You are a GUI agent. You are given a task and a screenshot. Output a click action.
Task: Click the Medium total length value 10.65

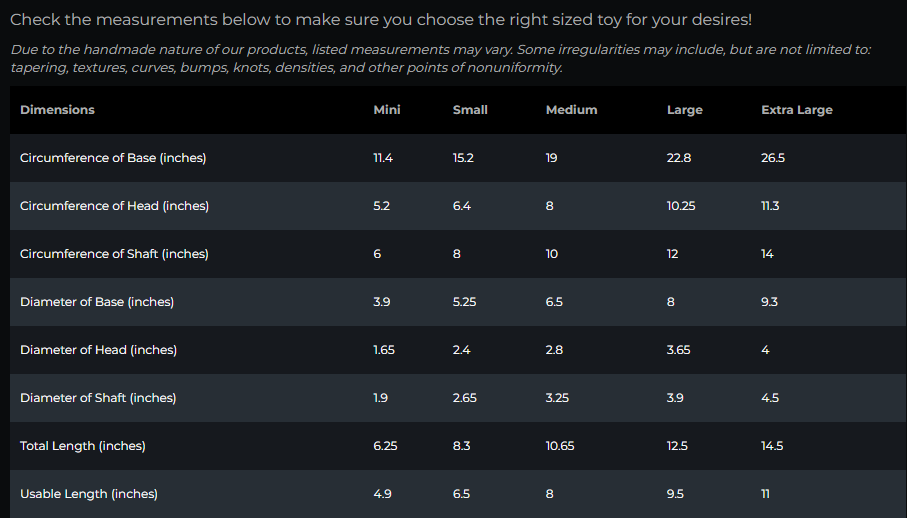pos(560,446)
